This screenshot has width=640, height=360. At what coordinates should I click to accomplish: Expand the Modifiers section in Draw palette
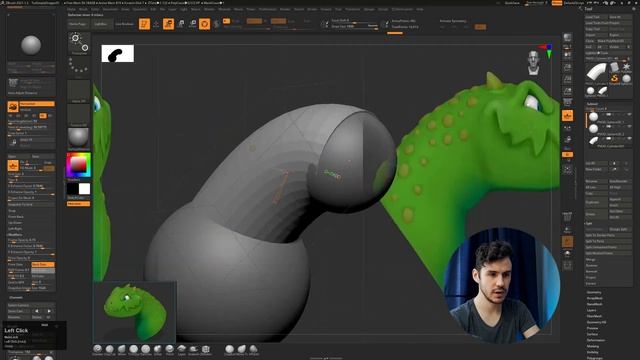pos(15,235)
